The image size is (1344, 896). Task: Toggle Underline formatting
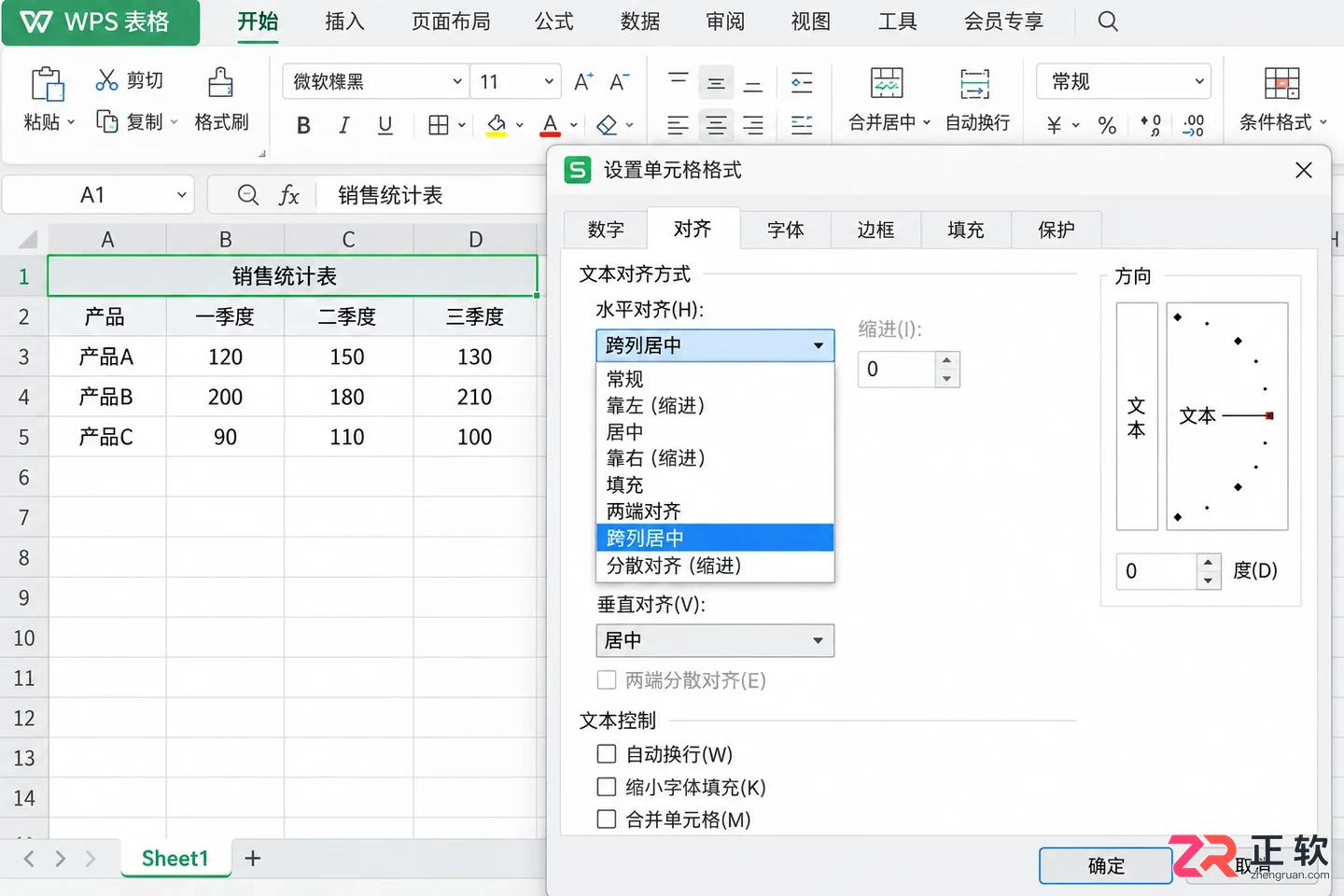coord(385,125)
